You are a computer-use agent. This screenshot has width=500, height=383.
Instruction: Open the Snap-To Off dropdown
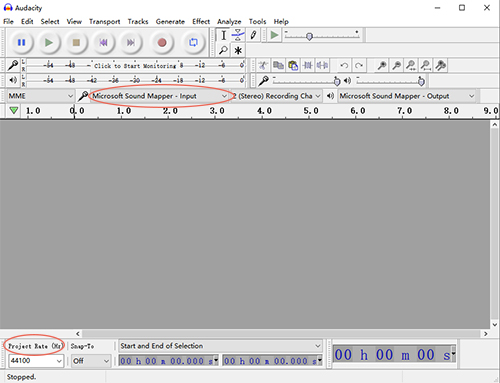pyautogui.click(x=91, y=361)
